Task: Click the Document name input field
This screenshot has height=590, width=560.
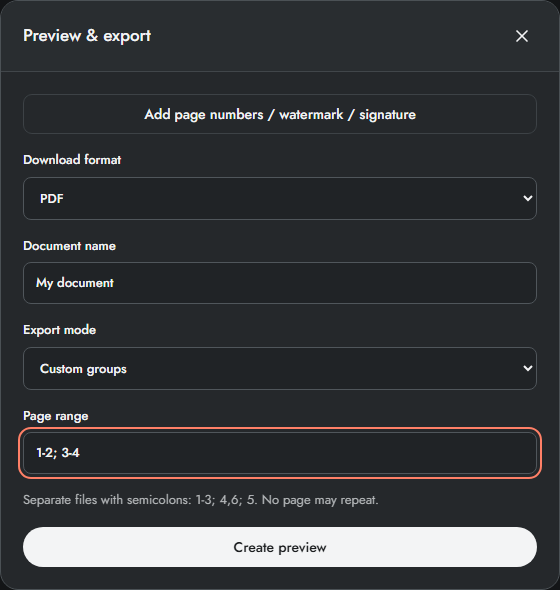Action: point(280,283)
